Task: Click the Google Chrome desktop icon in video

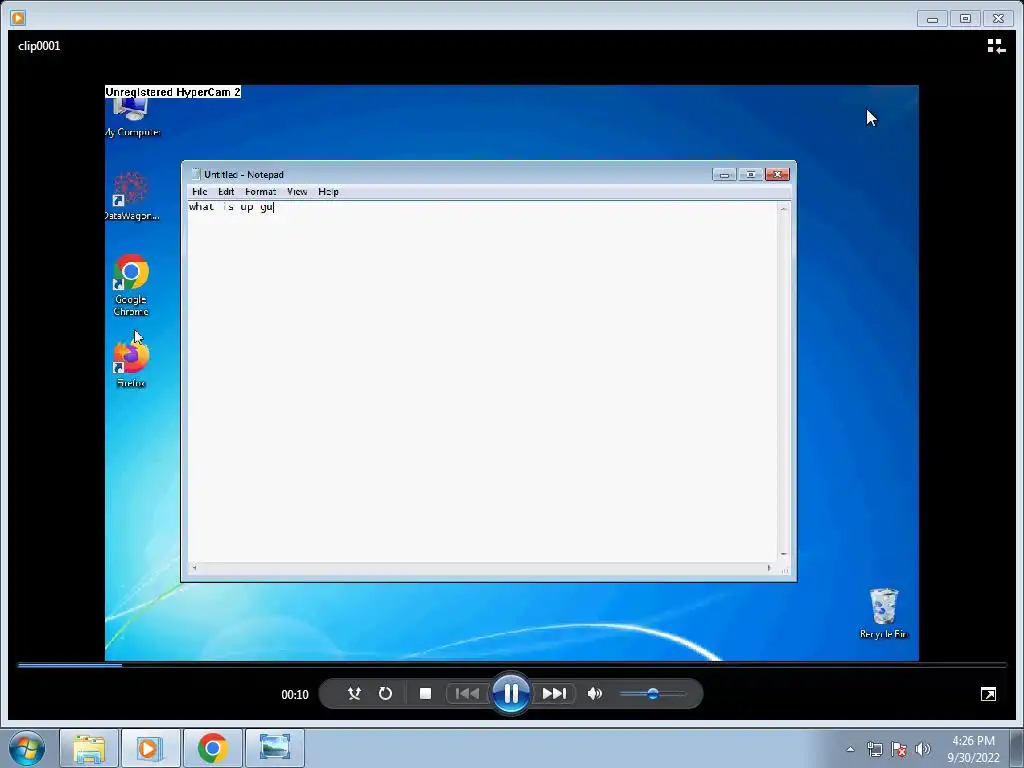Action: tap(131, 285)
